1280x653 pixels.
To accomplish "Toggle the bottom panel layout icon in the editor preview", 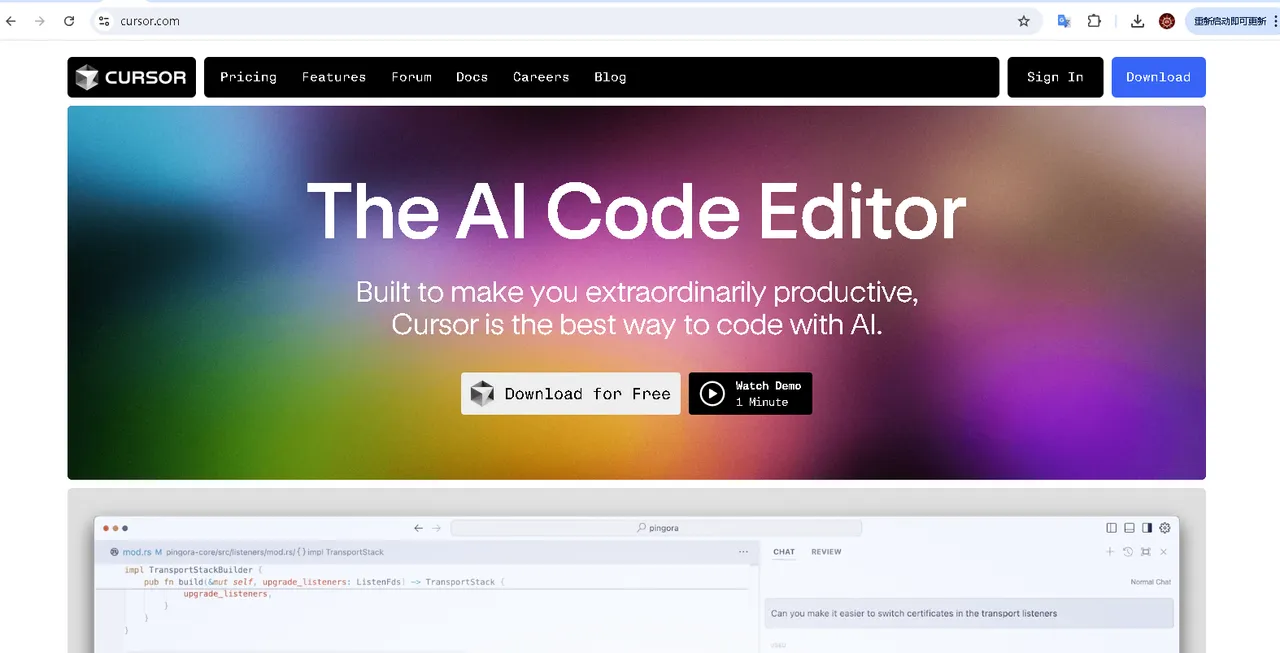I will [x=1130, y=528].
